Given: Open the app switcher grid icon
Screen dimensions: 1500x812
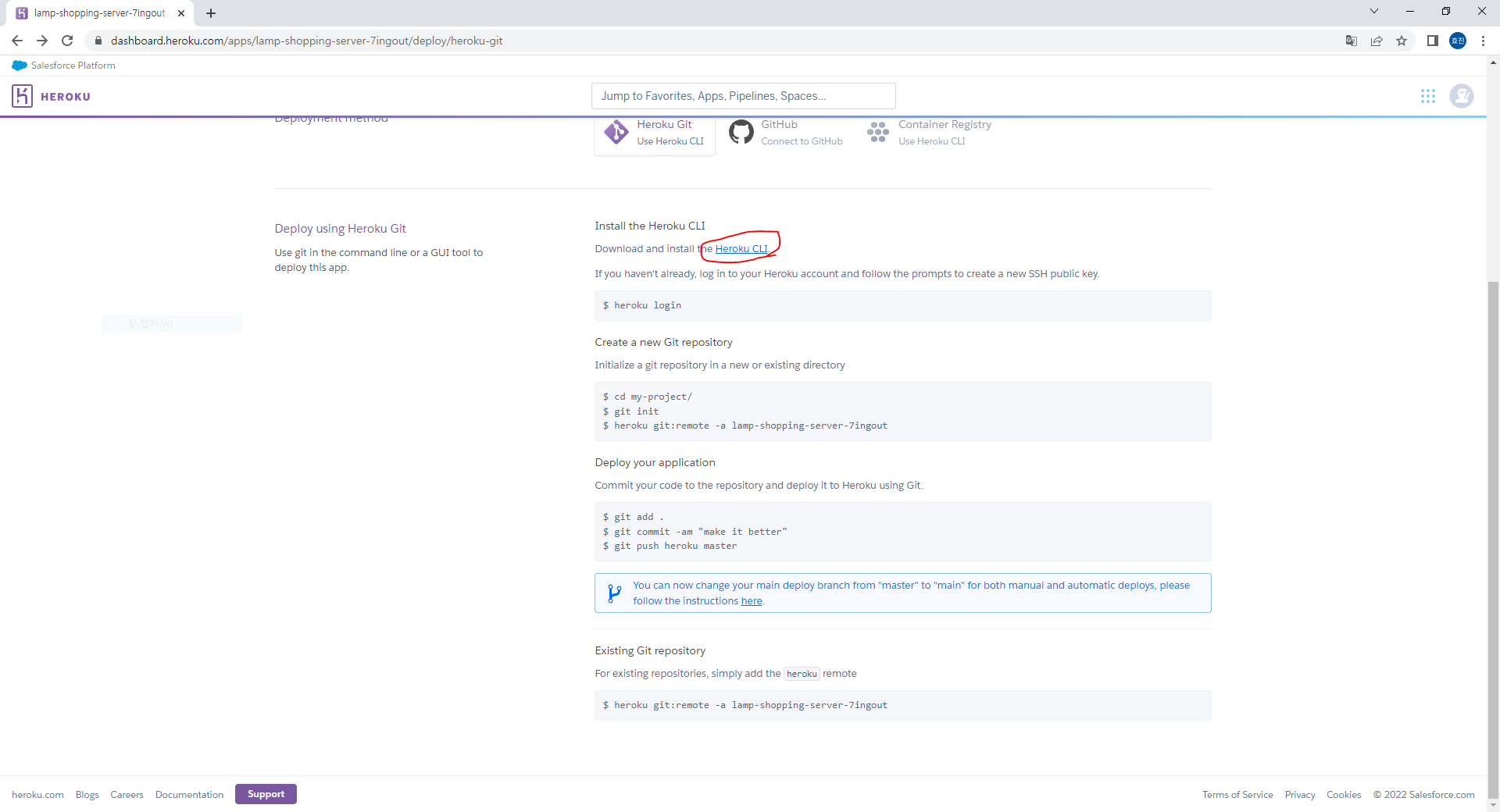Looking at the screenshot, I should tap(1428, 96).
